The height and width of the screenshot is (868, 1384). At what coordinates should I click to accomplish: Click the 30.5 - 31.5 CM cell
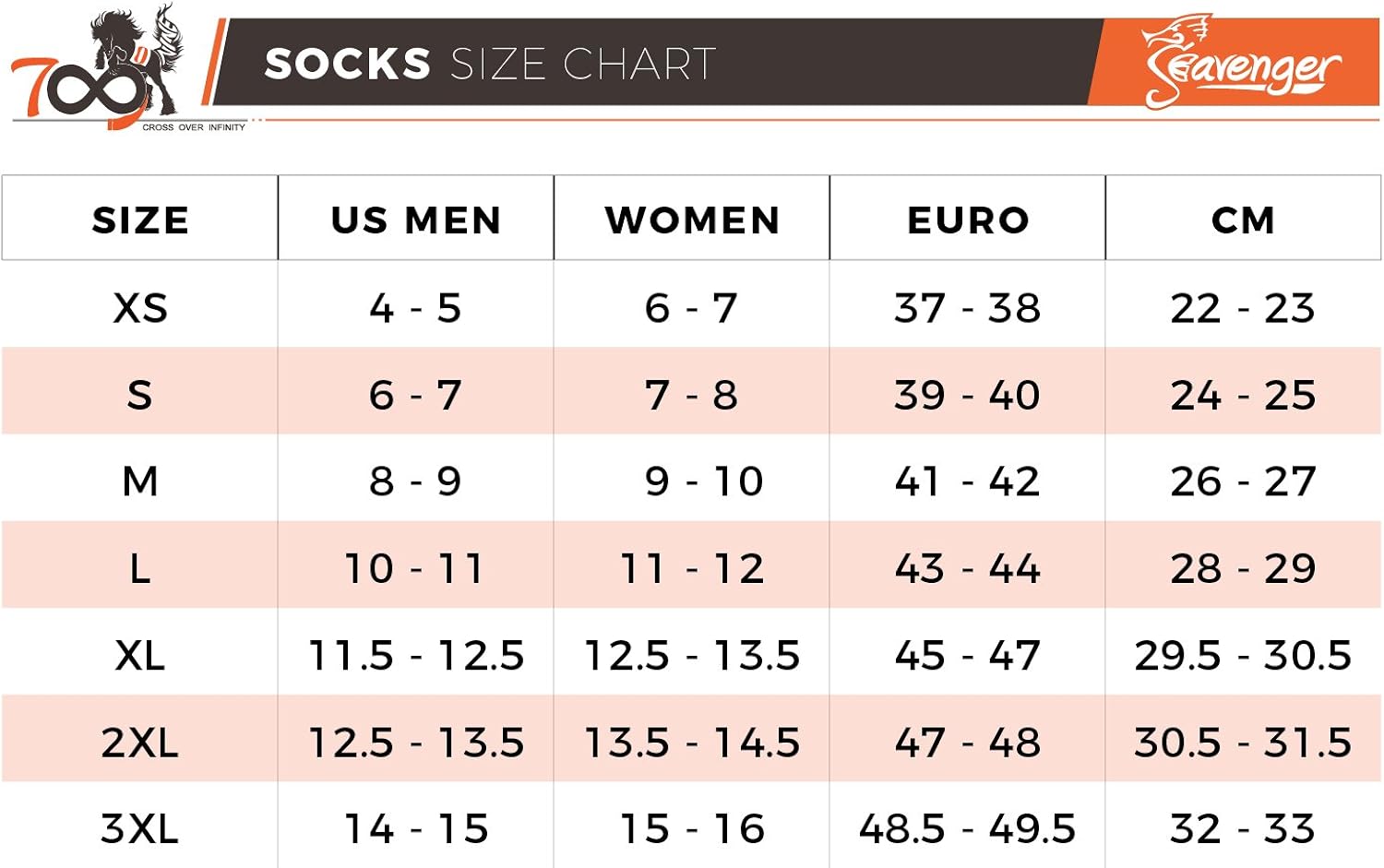(1243, 743)
